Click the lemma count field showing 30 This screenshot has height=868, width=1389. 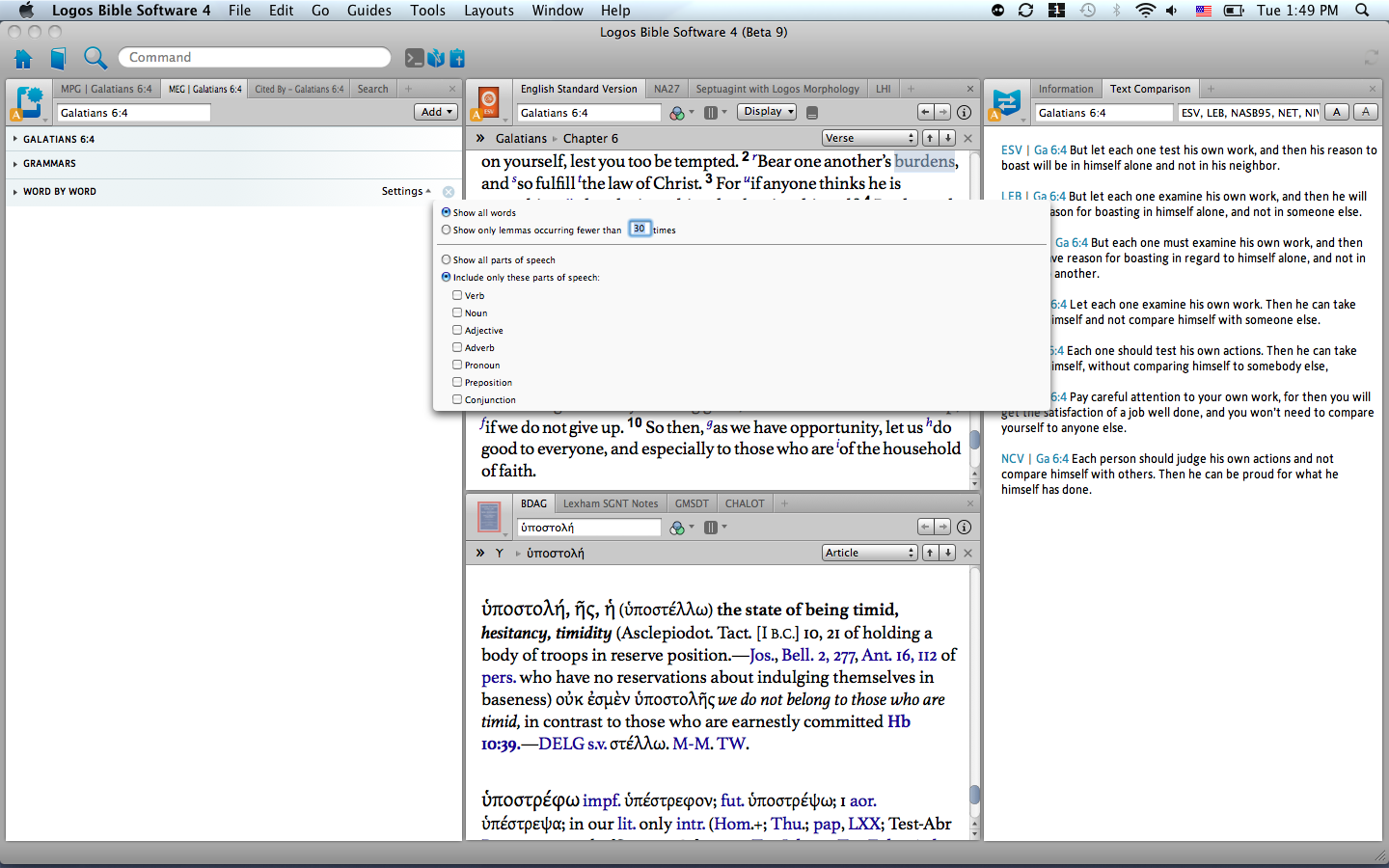[x=640, y=229]
